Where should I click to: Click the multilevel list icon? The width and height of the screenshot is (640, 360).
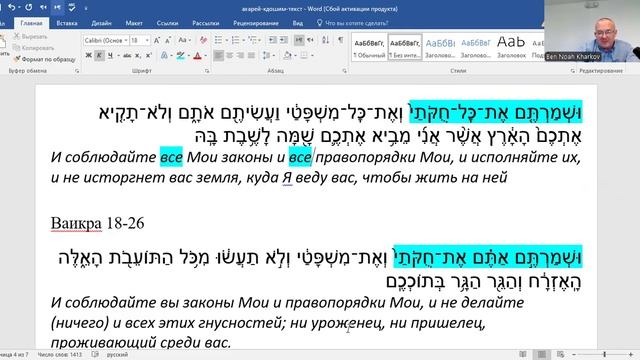(252, 40)
